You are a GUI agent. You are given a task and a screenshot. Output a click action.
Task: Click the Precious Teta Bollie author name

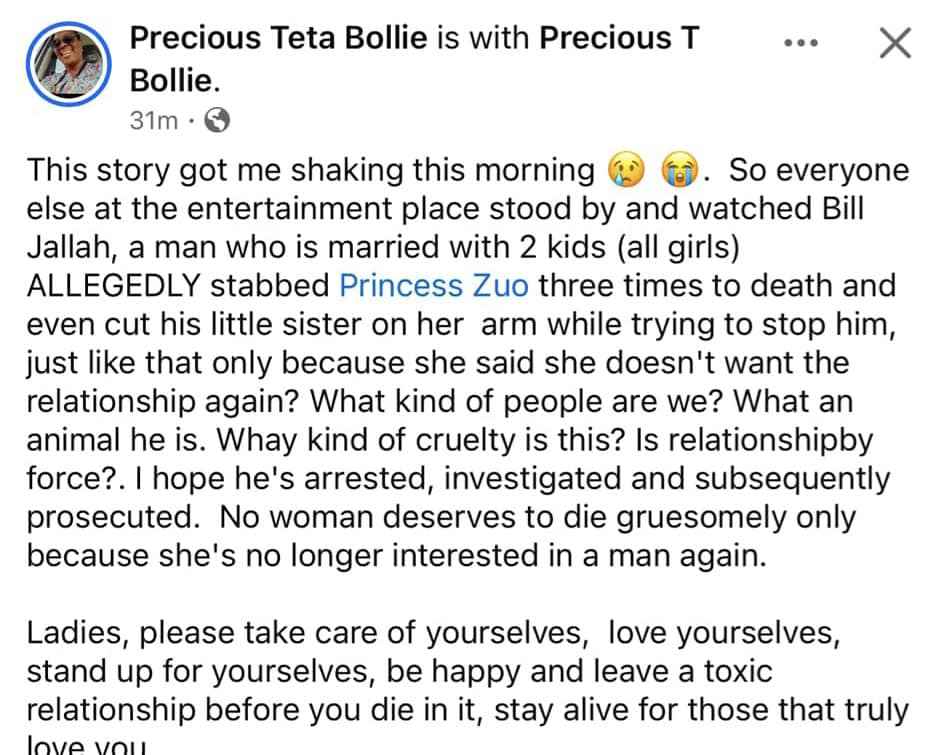pos(278,38)
